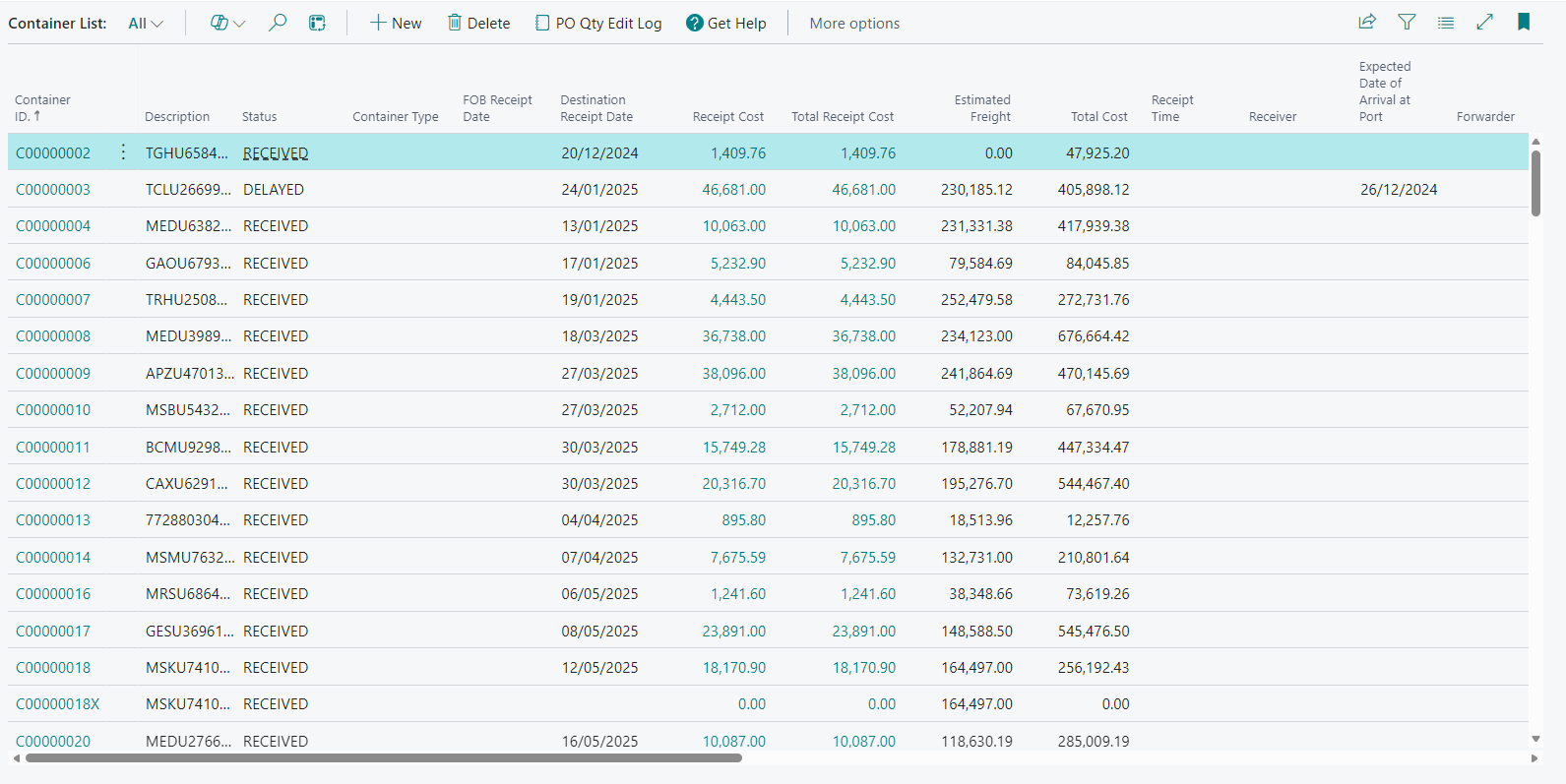
Task: Open PO Qty Edit Log
Action: pos(598,23)
